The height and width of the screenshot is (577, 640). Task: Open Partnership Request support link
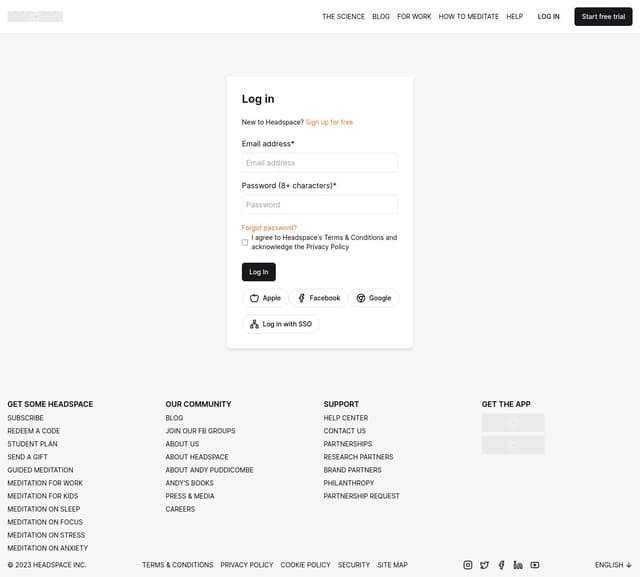point(361,496)
